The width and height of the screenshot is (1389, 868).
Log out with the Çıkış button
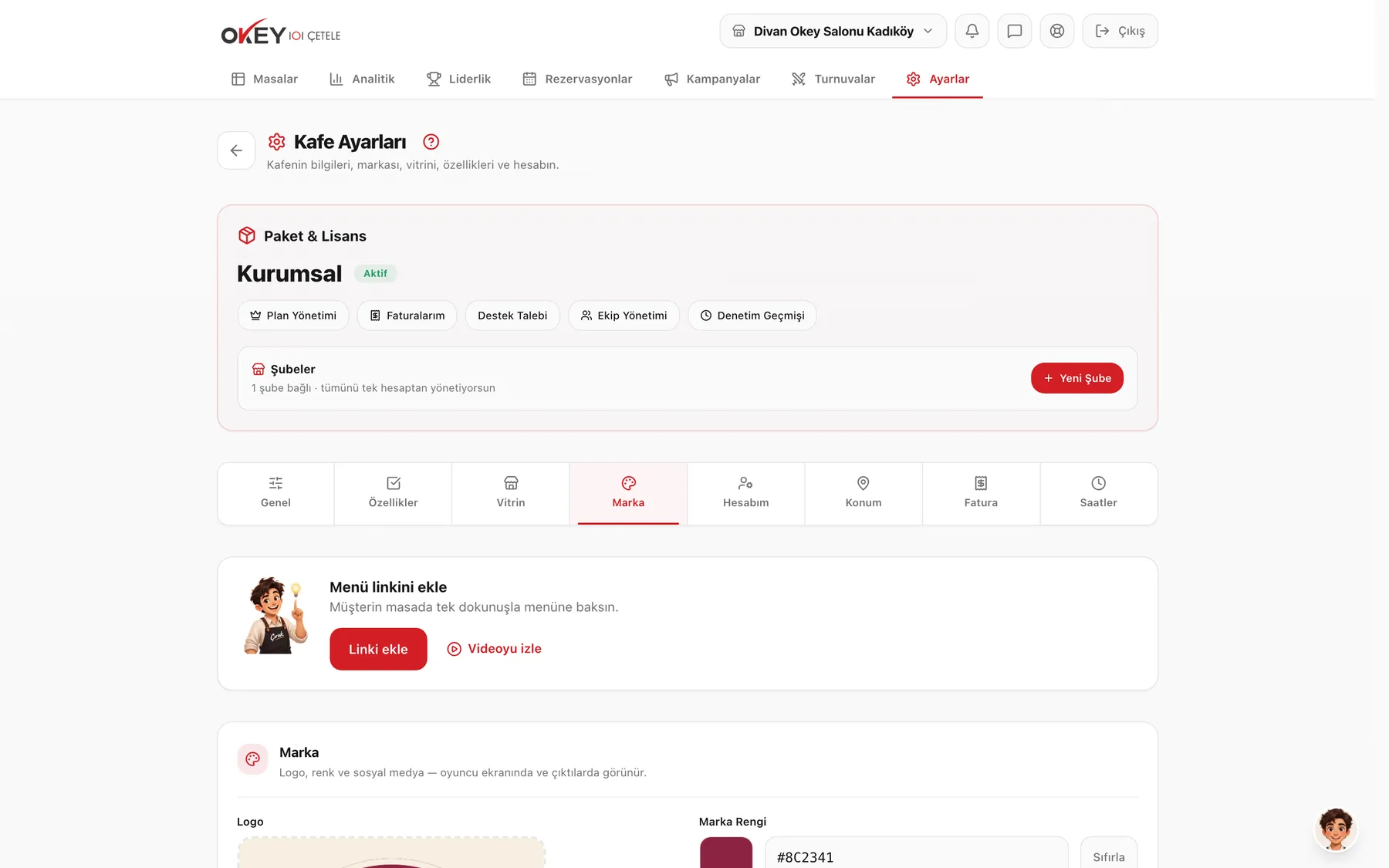tap(1120, 31)
